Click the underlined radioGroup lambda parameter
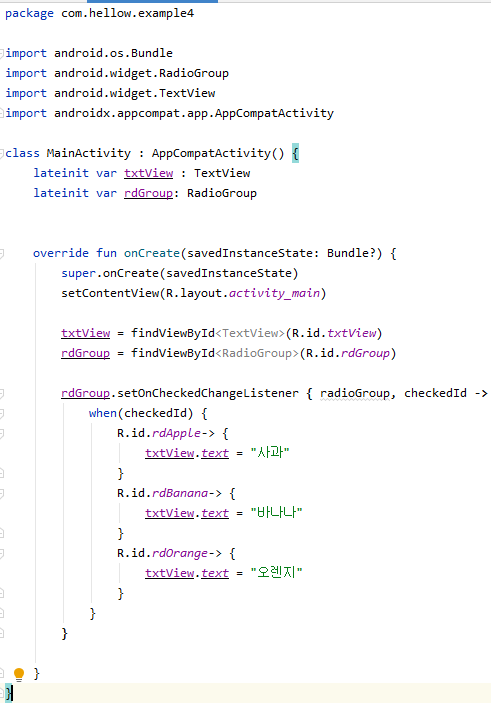This screenshot has height=712, width=491. (355, 393)
